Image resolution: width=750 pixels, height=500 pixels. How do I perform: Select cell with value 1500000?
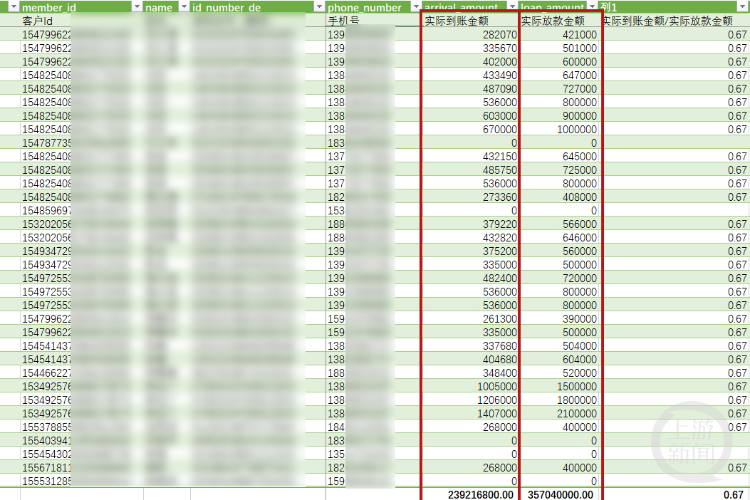[x=559, y=386]
